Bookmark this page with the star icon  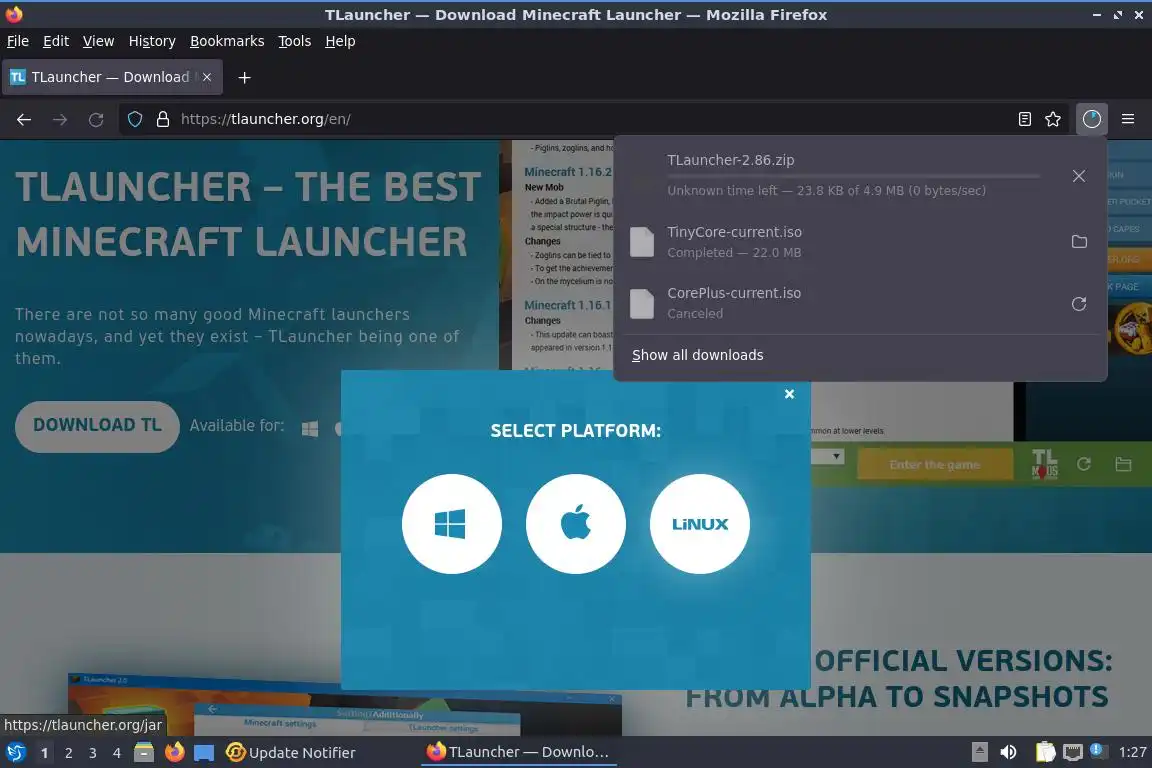click(1053, 119)
